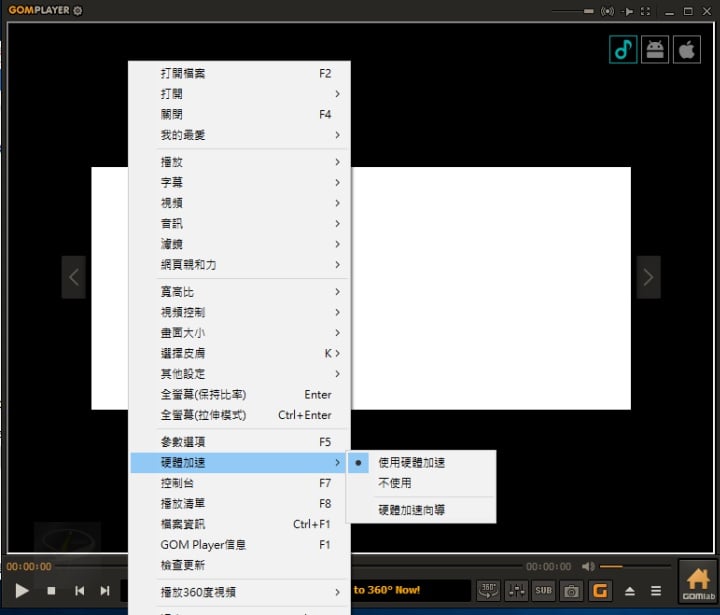This screenshot has width=720, height=615.
Task: Click the Android icon in video area
Action: (x=655, y=50)
